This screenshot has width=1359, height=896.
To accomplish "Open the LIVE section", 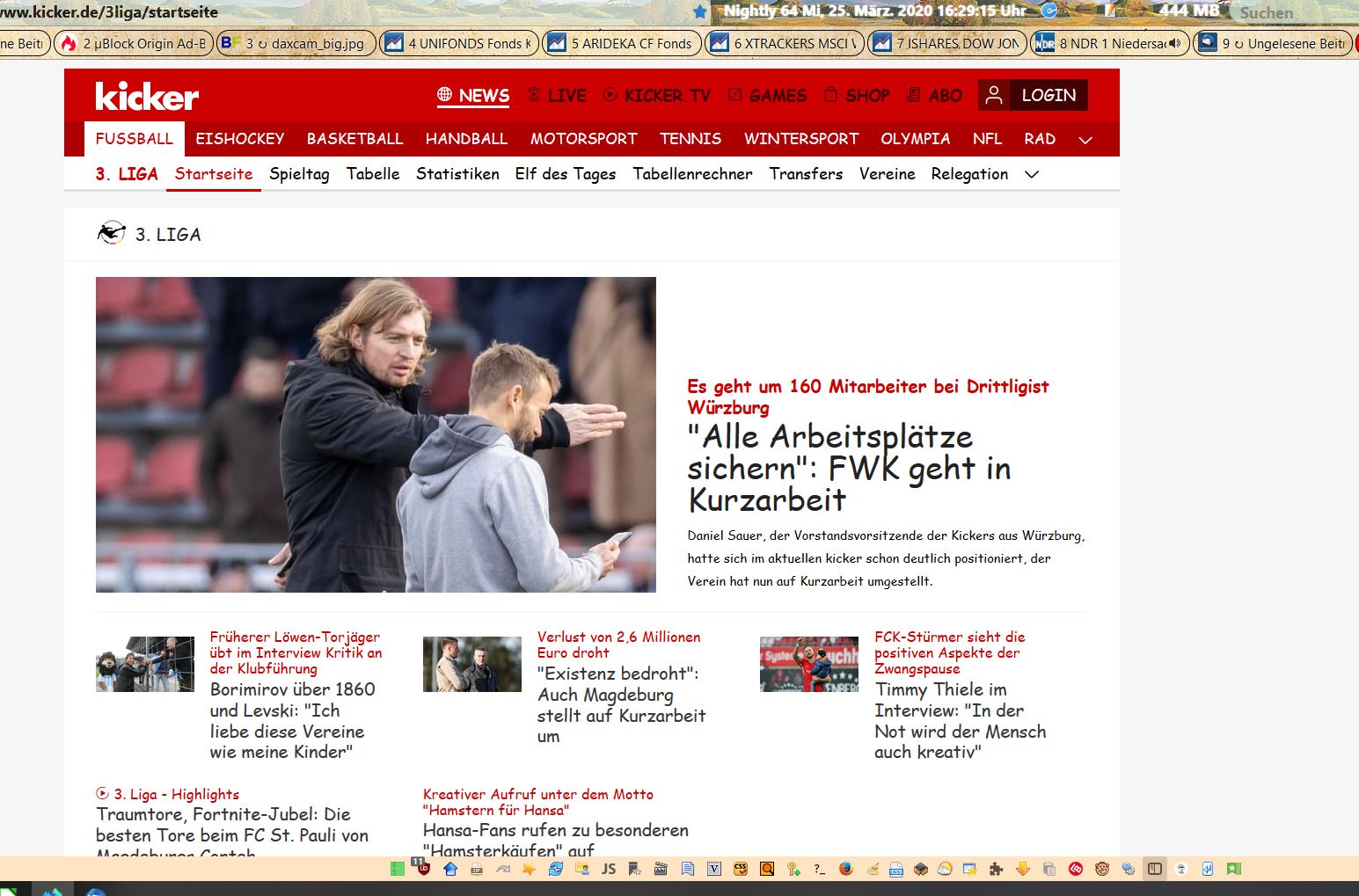I will 557,96.
